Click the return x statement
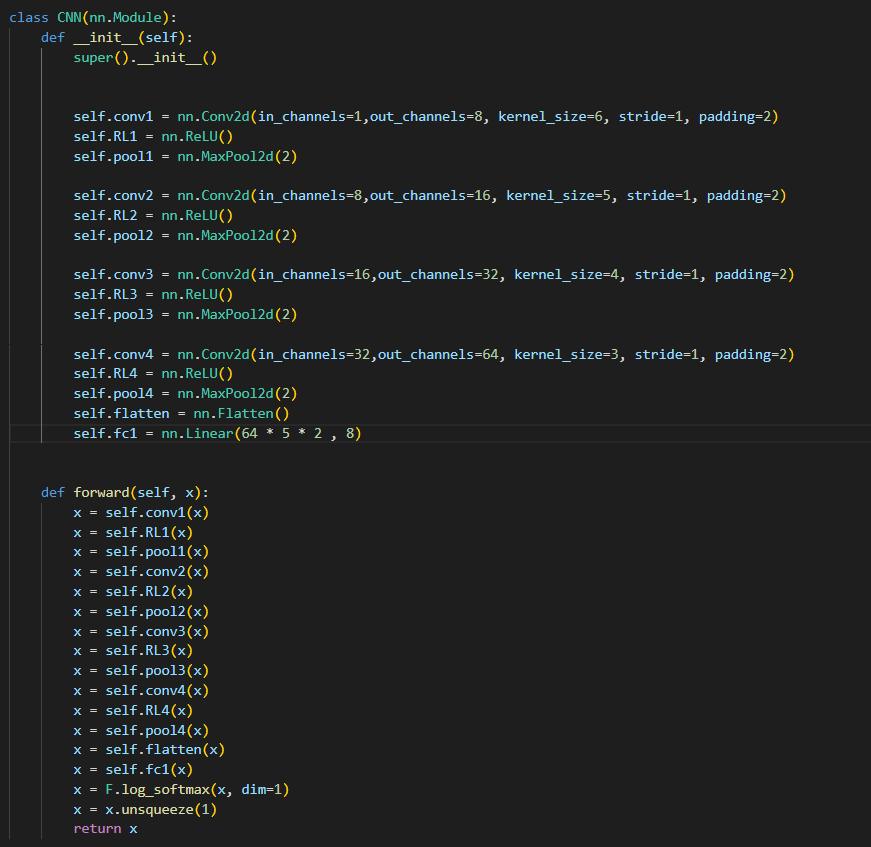 (105, 829)
